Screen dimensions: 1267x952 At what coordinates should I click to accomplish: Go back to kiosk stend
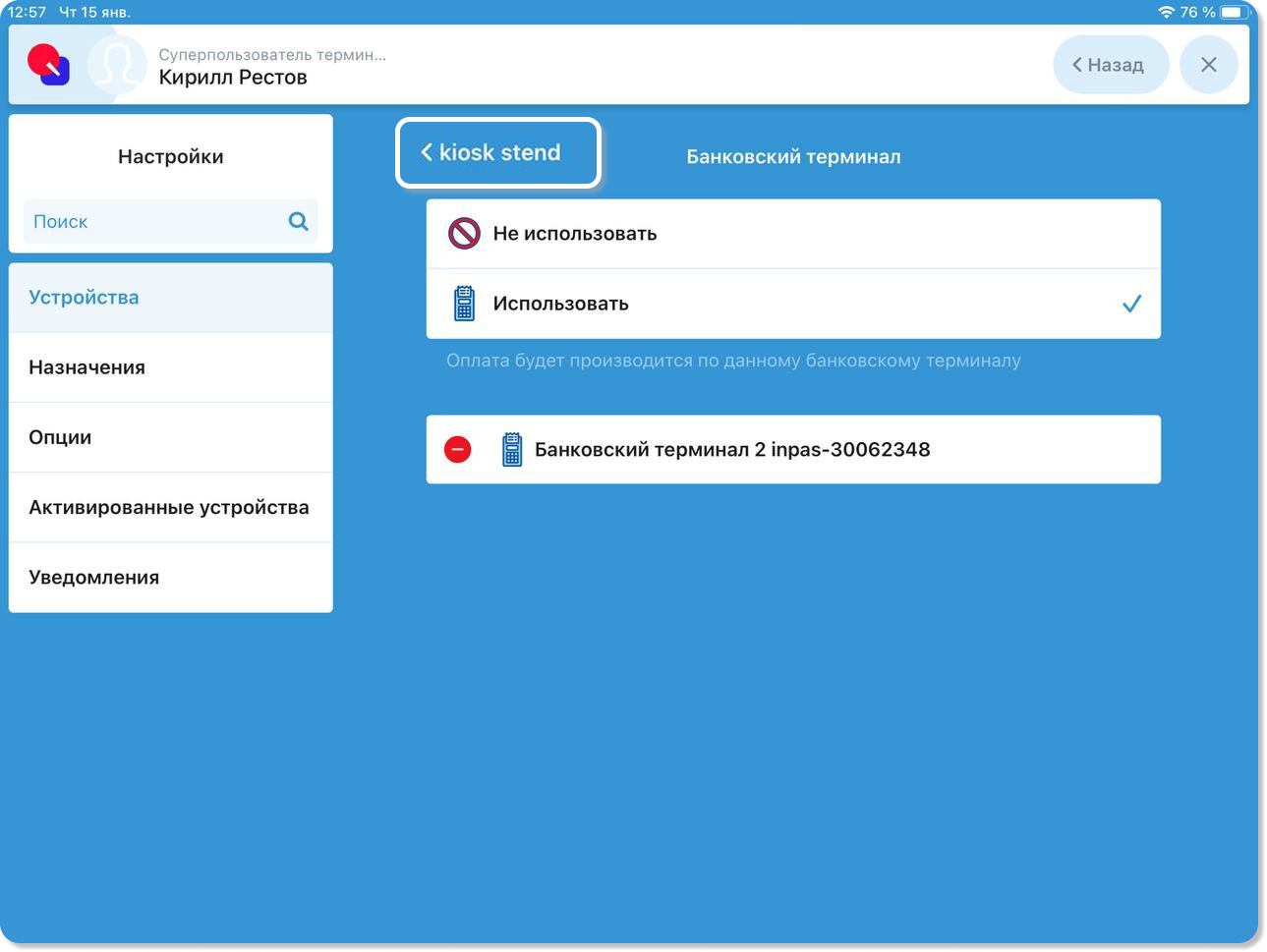pyautogui.click(x=497, y=152)
